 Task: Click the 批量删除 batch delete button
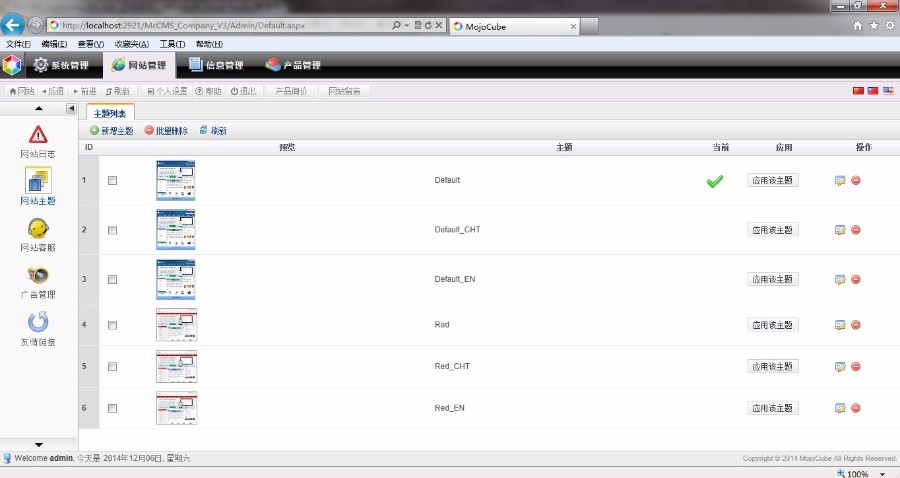tap(166, 131)
